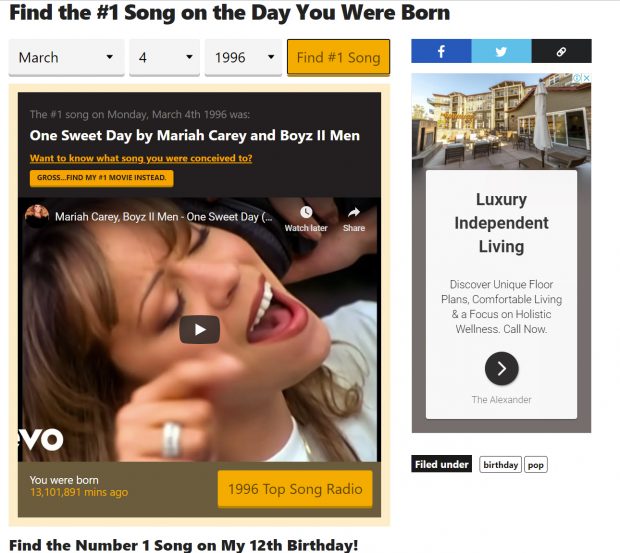Play the One Sweet Day video
Viewport: 620px width, 553px height.
point(200,329)
